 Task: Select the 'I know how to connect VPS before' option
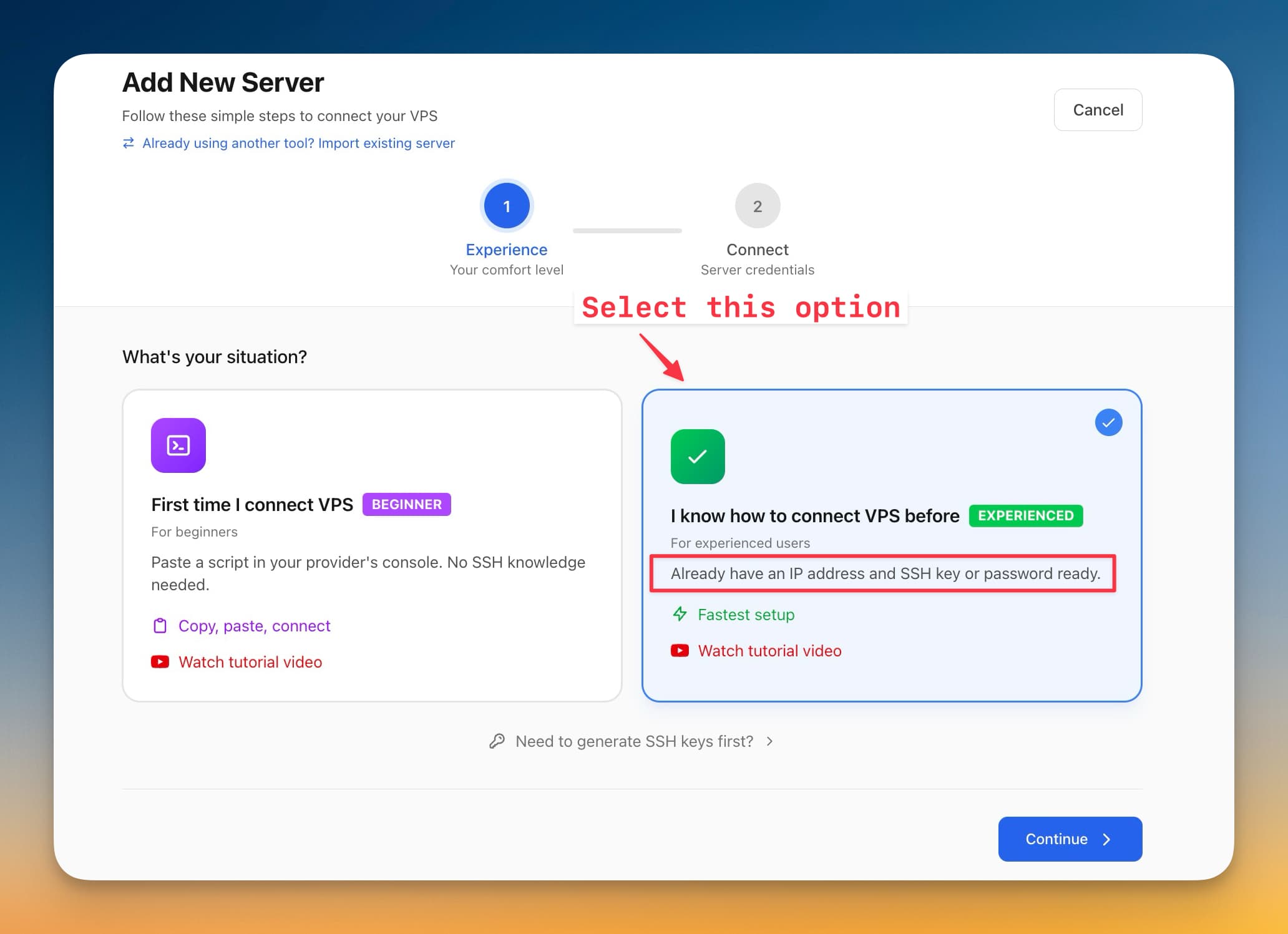pyautogui.click(x=892, y=549)
